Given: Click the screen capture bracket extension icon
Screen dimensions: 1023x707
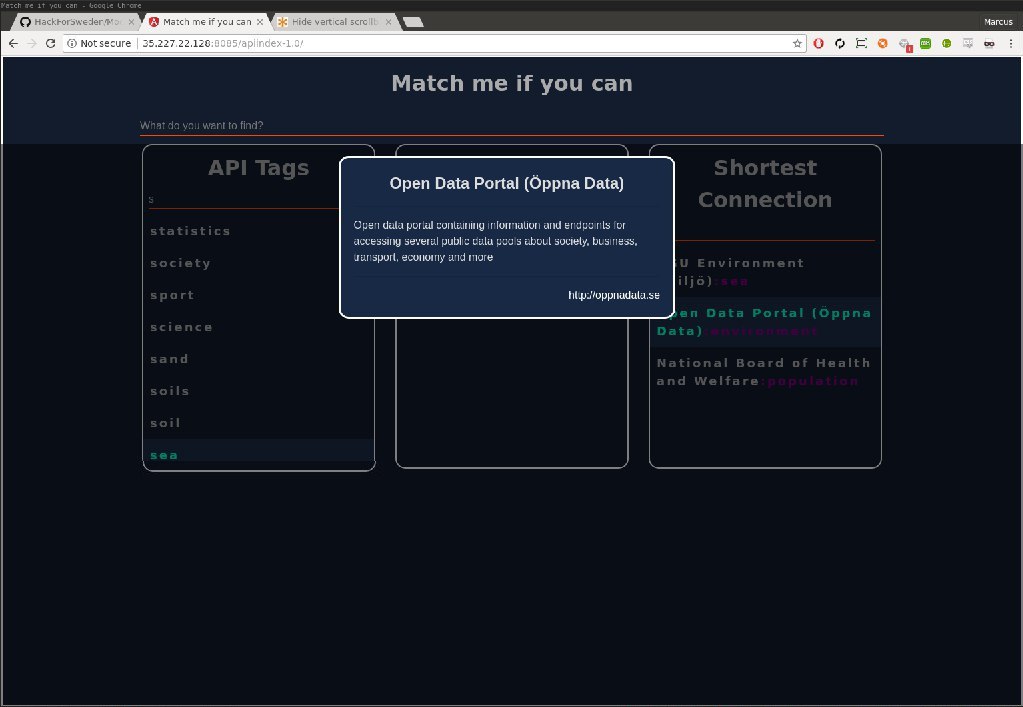Looking at the screenshot, I should [861, 43].
